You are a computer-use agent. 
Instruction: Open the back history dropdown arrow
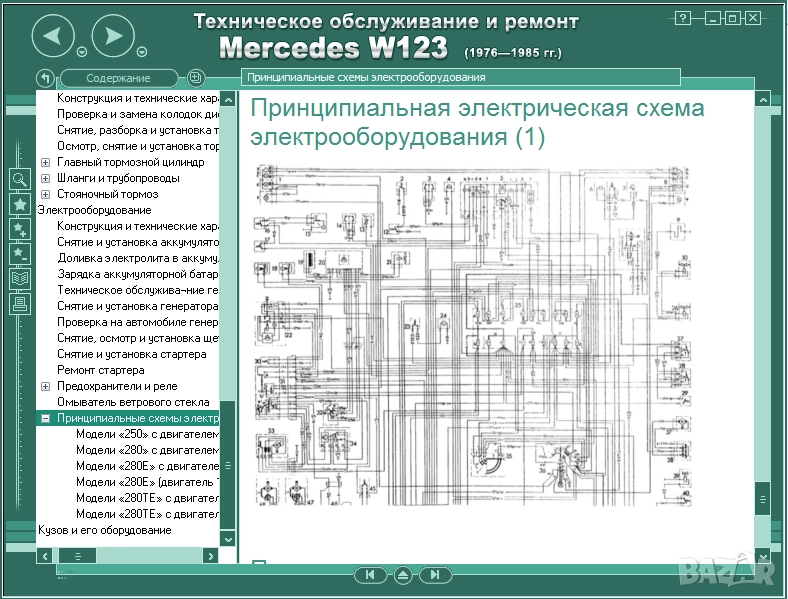82,53
